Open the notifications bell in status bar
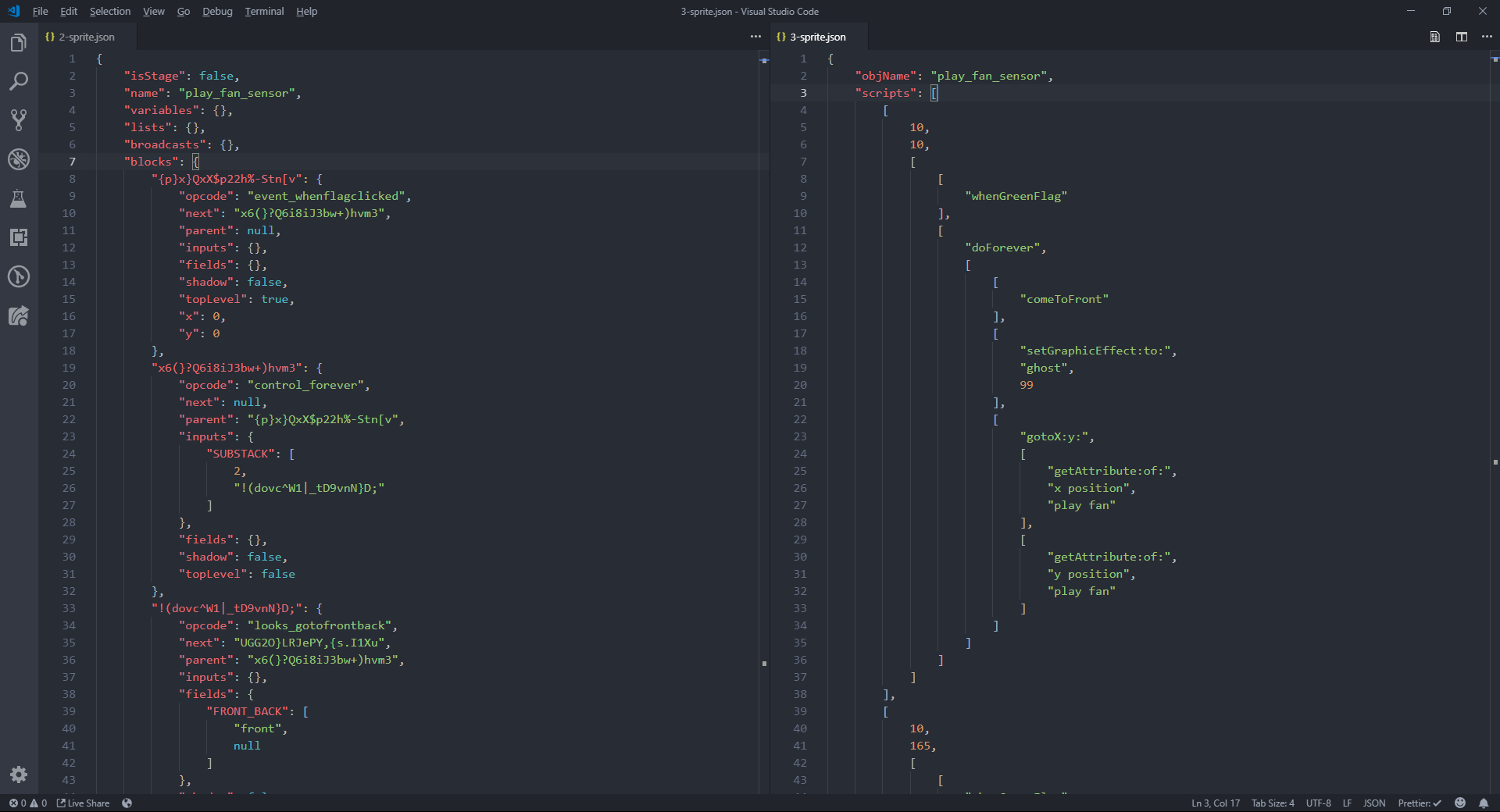This screenshot has width=1500, height=812. tap(1484, 803)
